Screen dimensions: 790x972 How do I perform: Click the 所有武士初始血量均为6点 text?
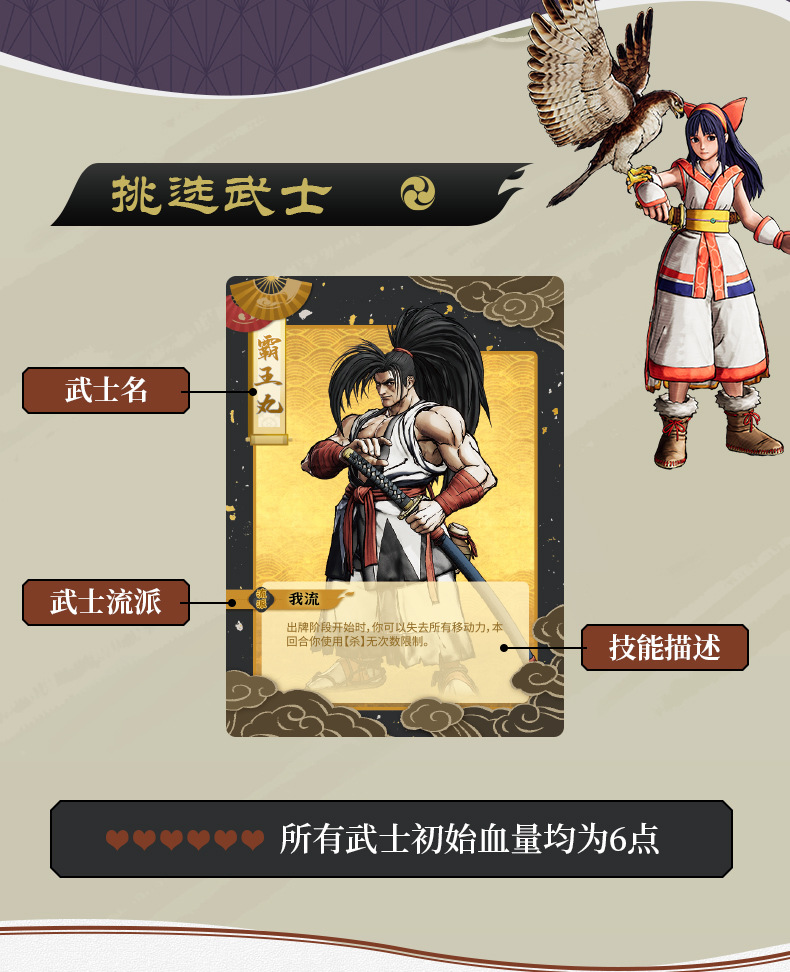pos(469,839)
